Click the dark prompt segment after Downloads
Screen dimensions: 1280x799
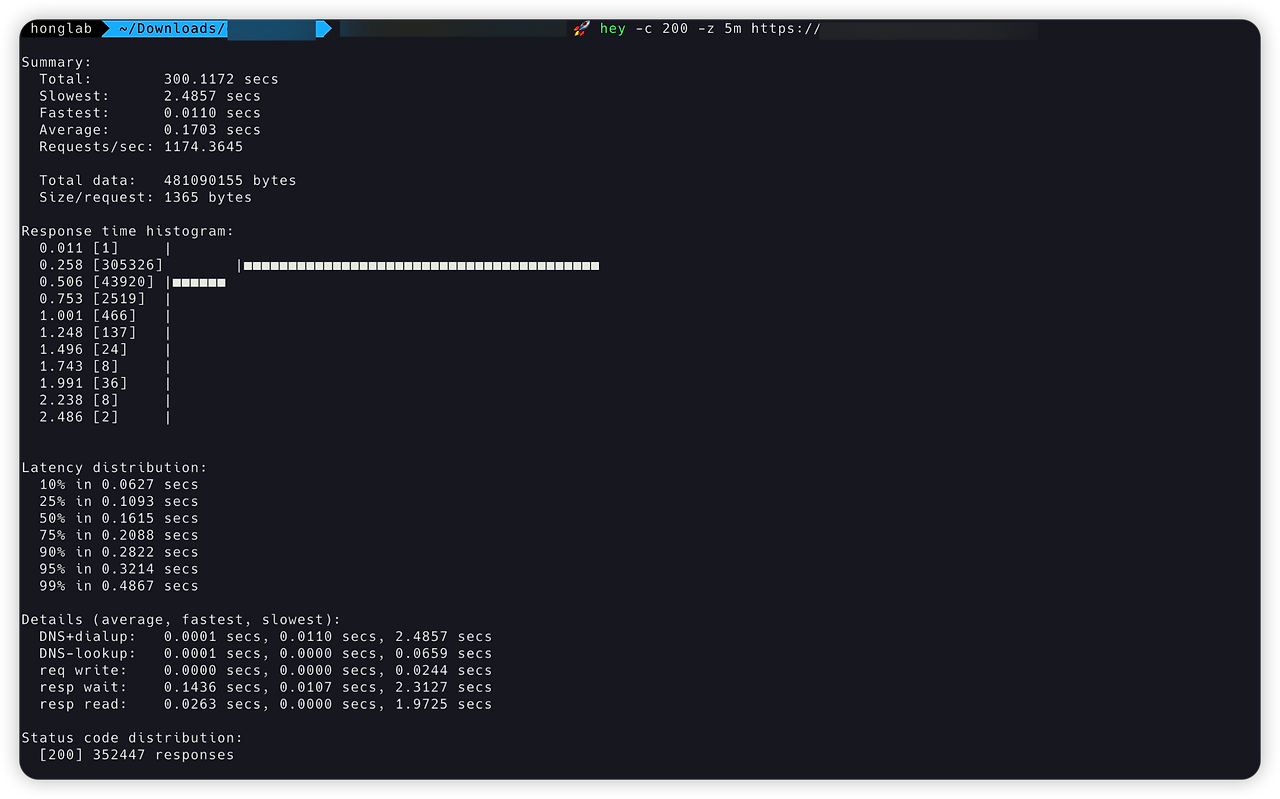pyautogui.click(x=450, y=28)
